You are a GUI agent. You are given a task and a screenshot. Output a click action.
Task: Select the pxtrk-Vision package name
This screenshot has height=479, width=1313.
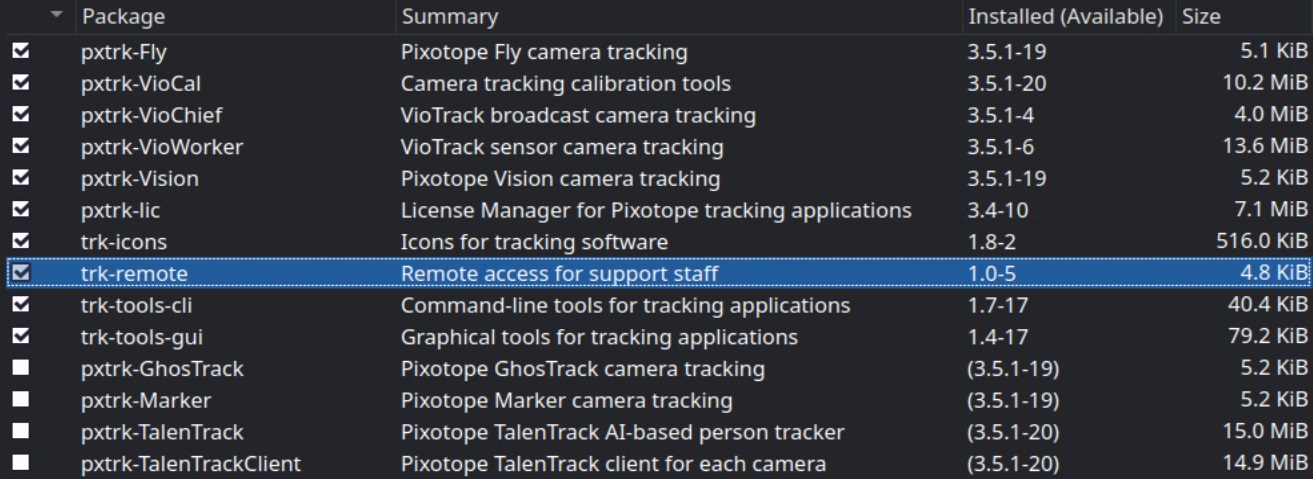coord(139,179)
